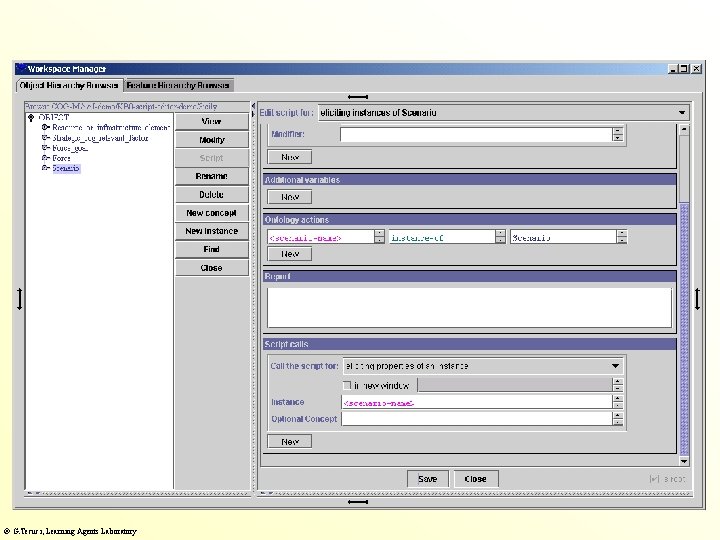The width and height of the screenshot is (720, 540).
Task: Select Strategic_cog_relevant_factor in the tree
Action: (x=100, y=138)
